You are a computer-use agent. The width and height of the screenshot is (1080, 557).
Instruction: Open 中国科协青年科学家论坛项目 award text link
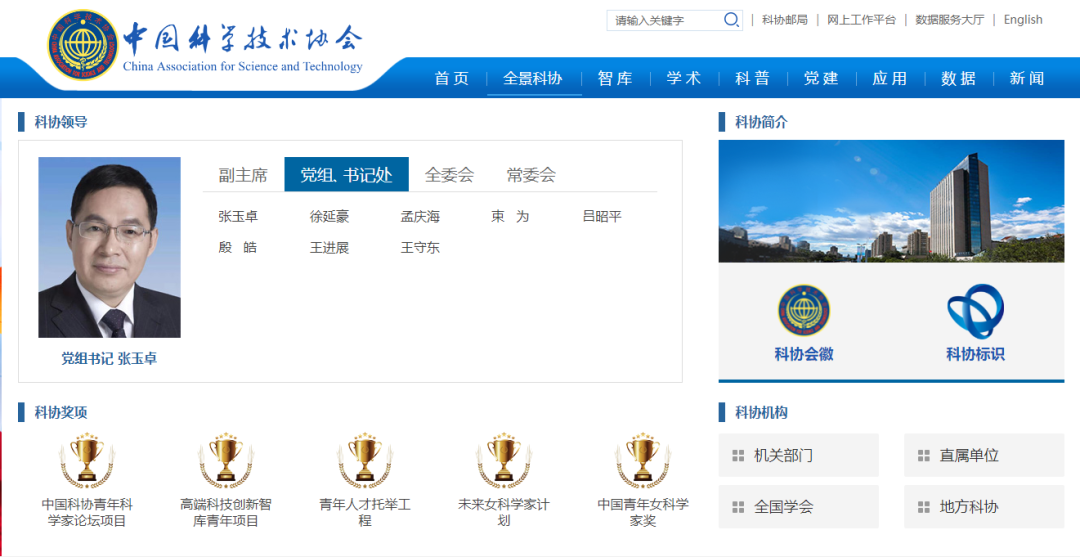point(87,513)
